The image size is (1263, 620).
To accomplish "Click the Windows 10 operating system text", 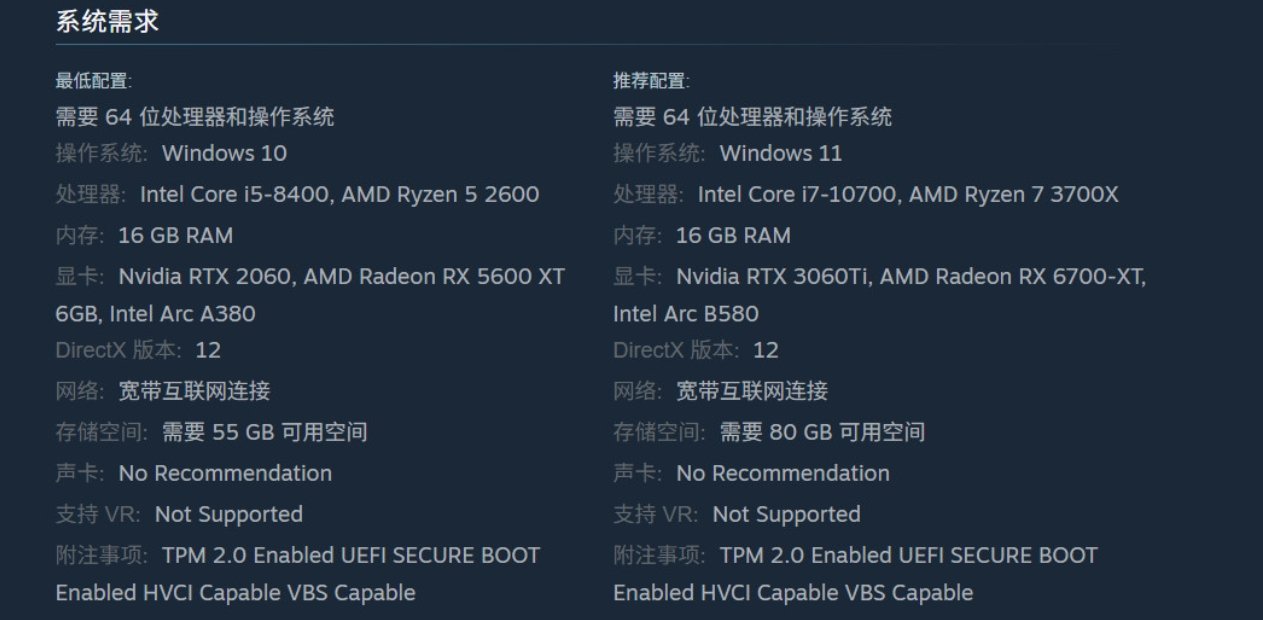I will point(224,153).
